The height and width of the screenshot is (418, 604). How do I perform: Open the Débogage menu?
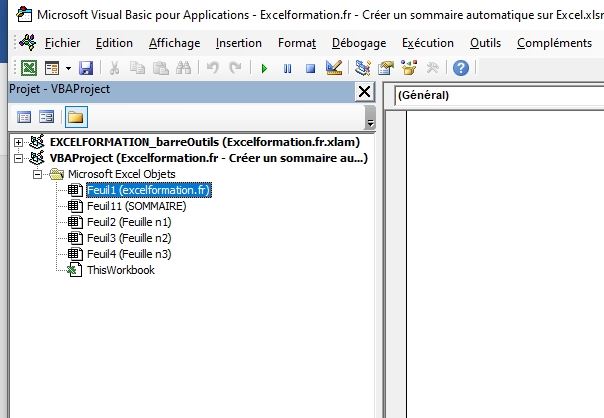359,43
